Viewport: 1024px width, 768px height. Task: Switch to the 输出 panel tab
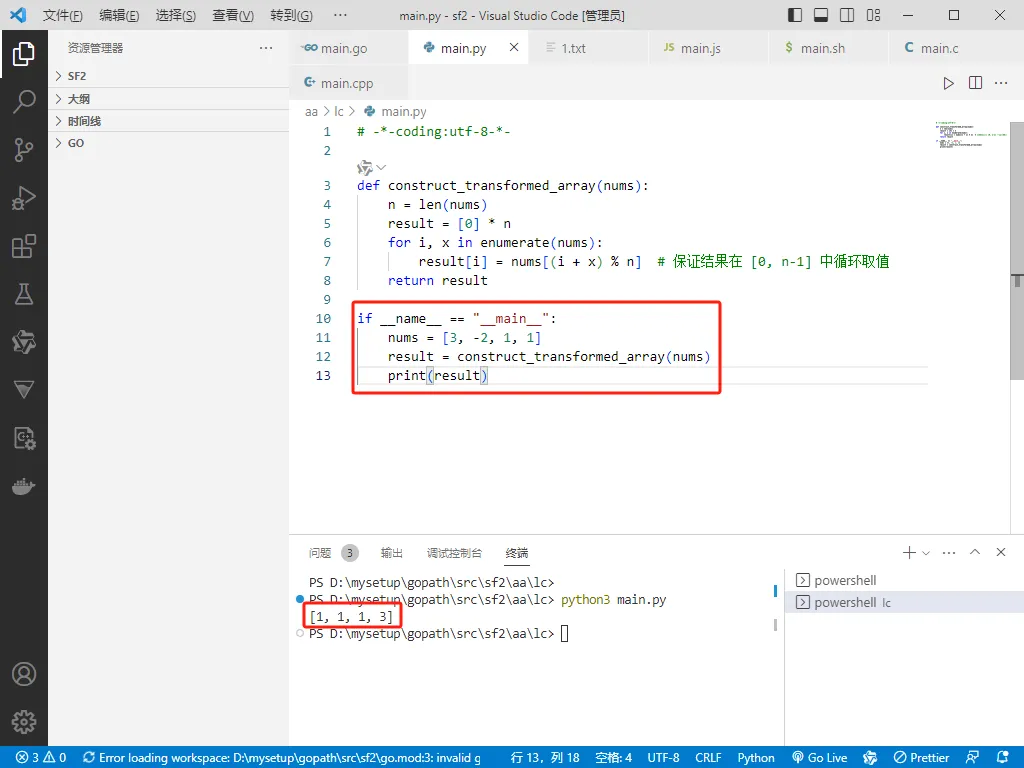[391, 553]
